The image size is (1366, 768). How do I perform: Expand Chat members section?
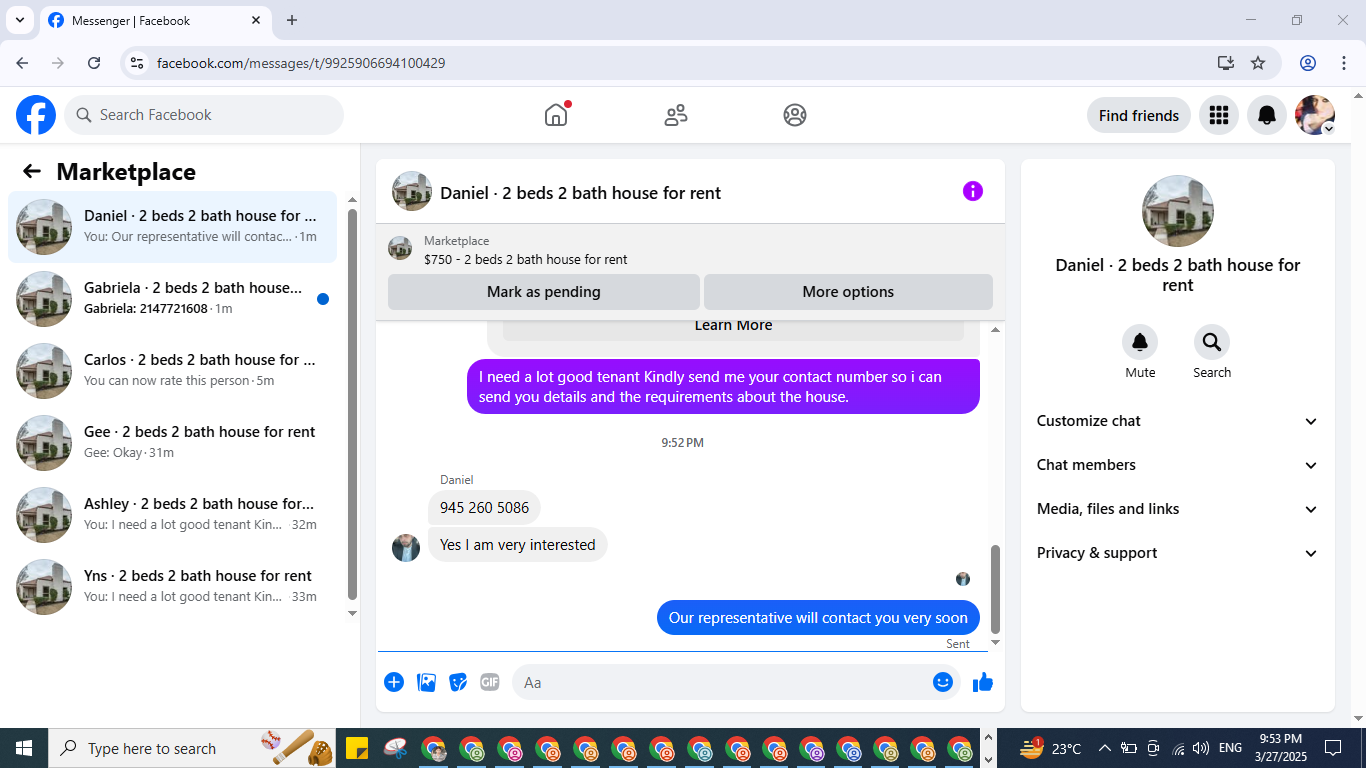(1178, 465)
